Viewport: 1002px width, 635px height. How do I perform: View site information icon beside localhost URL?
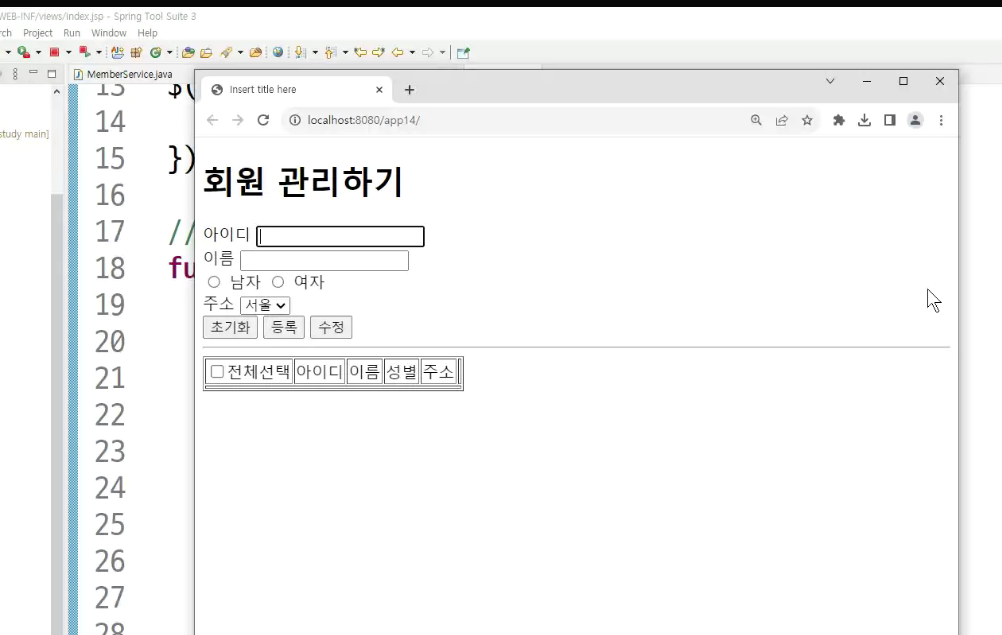(x=295, y=120)
